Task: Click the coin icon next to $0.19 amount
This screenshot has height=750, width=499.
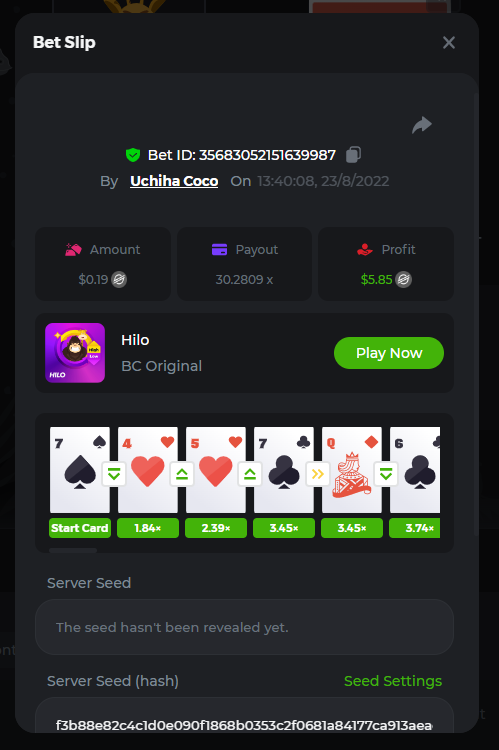Action: tap(119, 279)
